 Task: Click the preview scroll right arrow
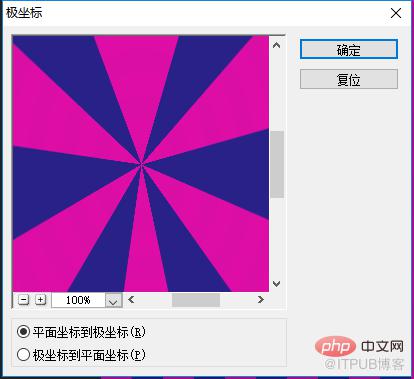pyautogui.click(x=261, y=299)
